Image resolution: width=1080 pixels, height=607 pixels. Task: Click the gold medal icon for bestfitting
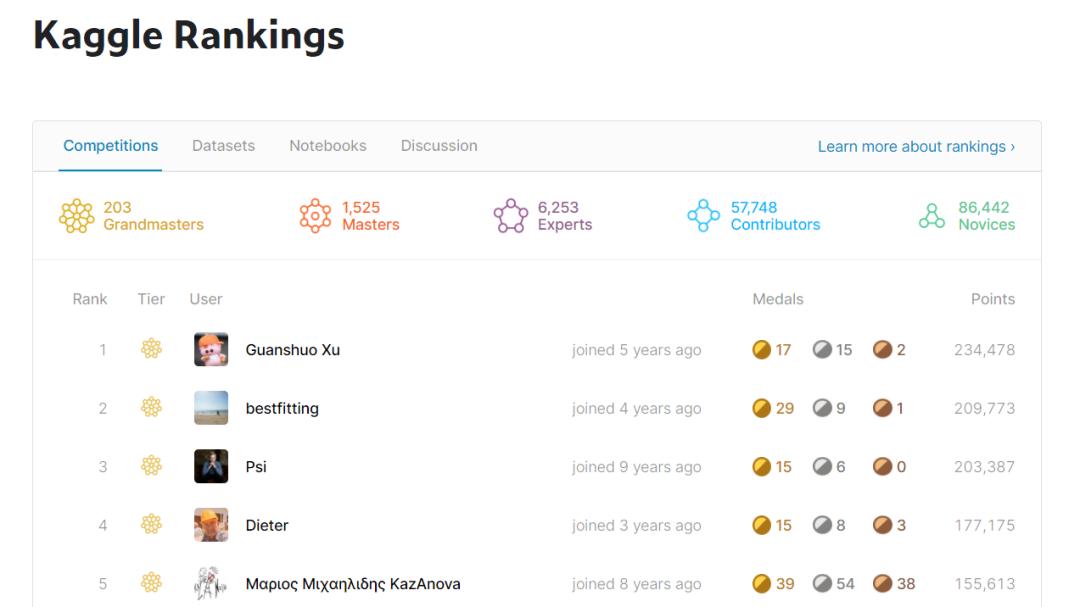pos(761,409)
